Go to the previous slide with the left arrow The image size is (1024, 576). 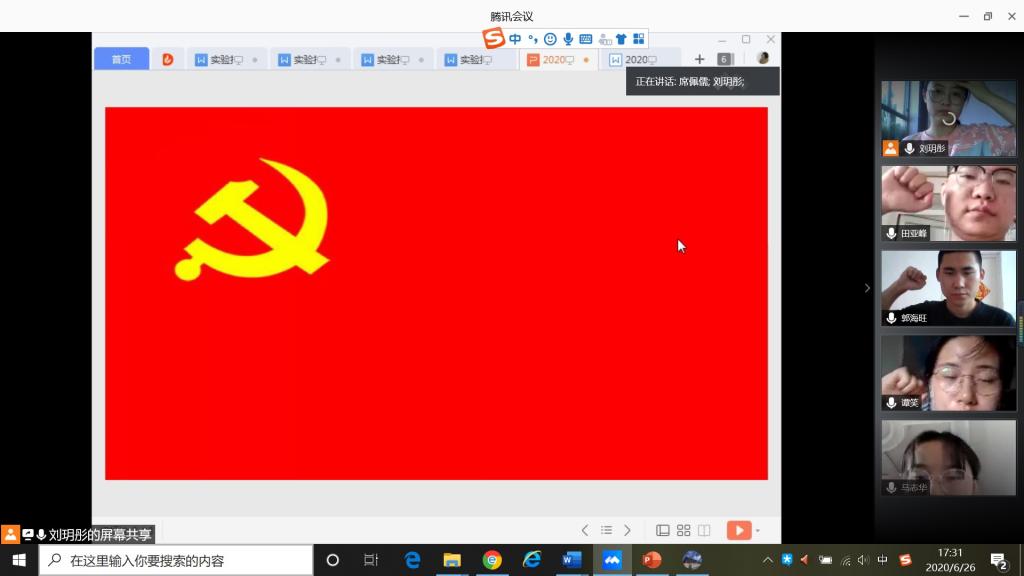click(x=585, y=530)
